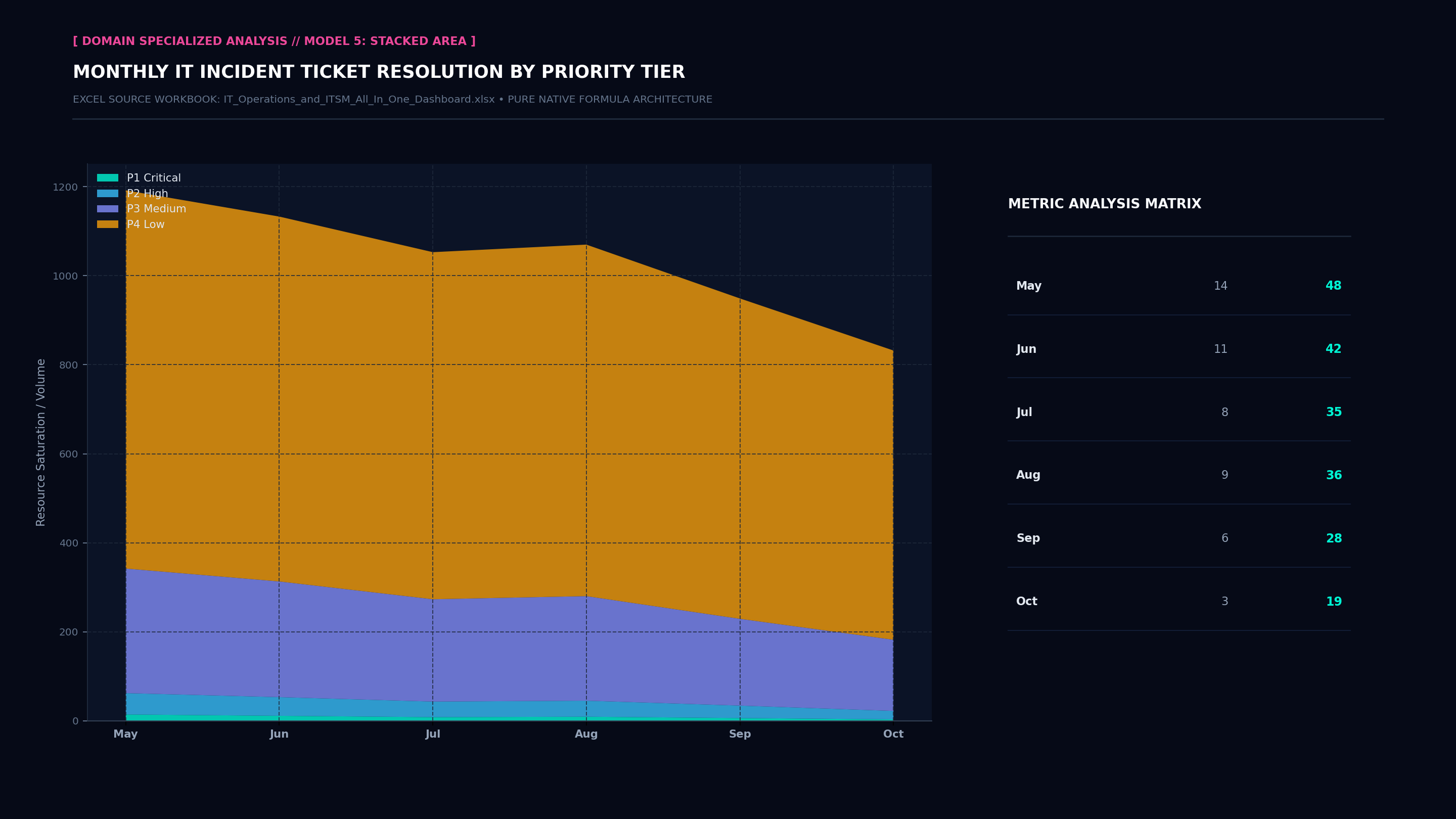Click cyan value 36 in Aug row
The width and height of the screenshot is (1456, 819).
click(1333, 475)
